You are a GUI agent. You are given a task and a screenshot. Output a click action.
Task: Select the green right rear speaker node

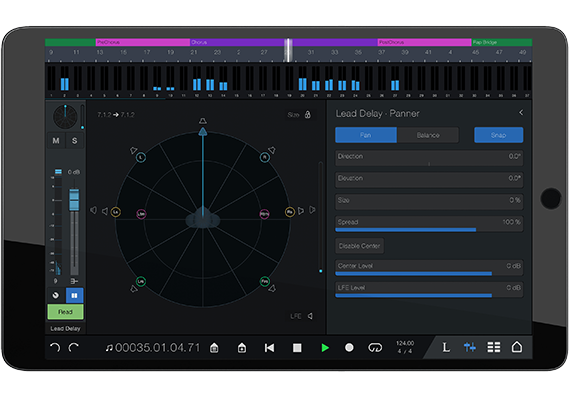pyautogui.click(x=265, y=281)
